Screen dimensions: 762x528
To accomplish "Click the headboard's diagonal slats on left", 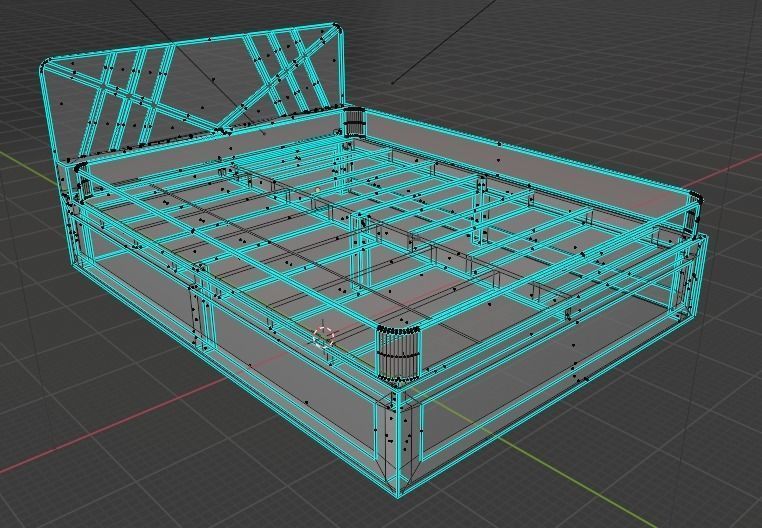I will pos(126,97).
